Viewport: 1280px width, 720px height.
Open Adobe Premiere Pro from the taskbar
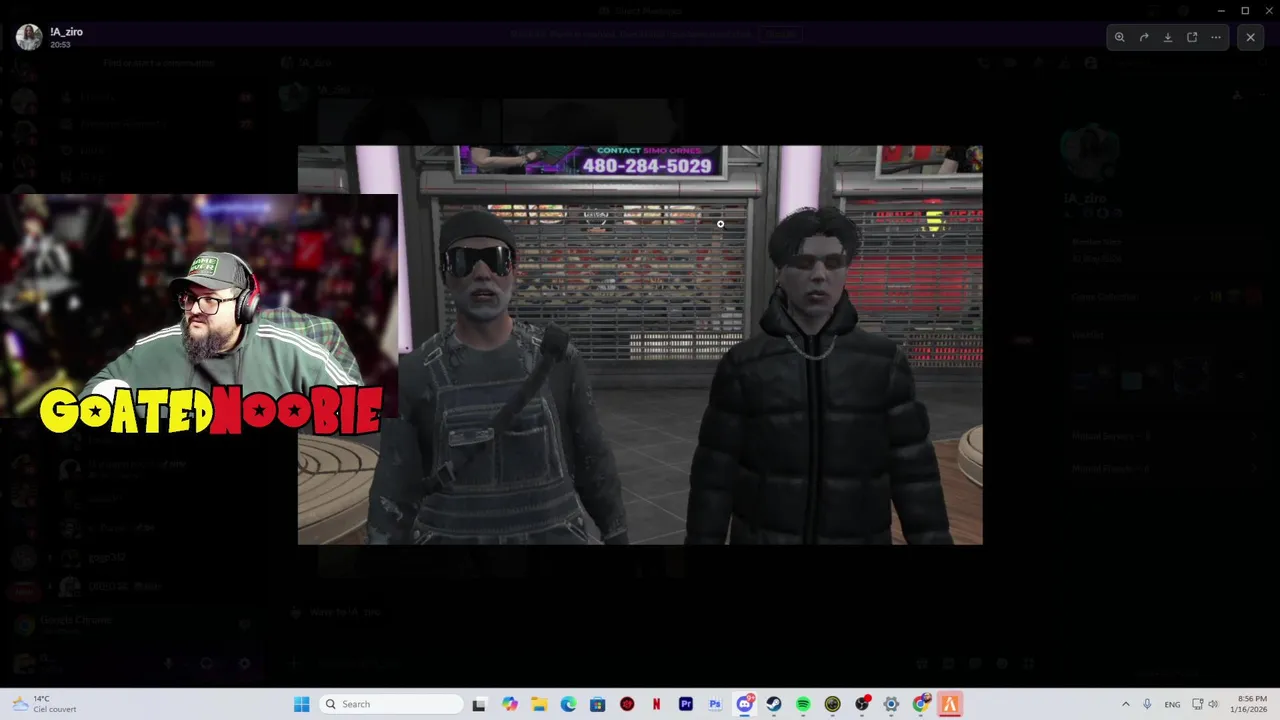(686, 704)
